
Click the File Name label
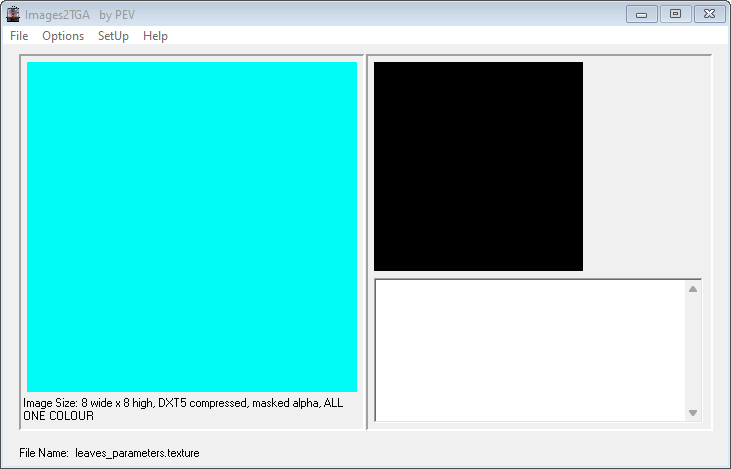click(44, 453)
